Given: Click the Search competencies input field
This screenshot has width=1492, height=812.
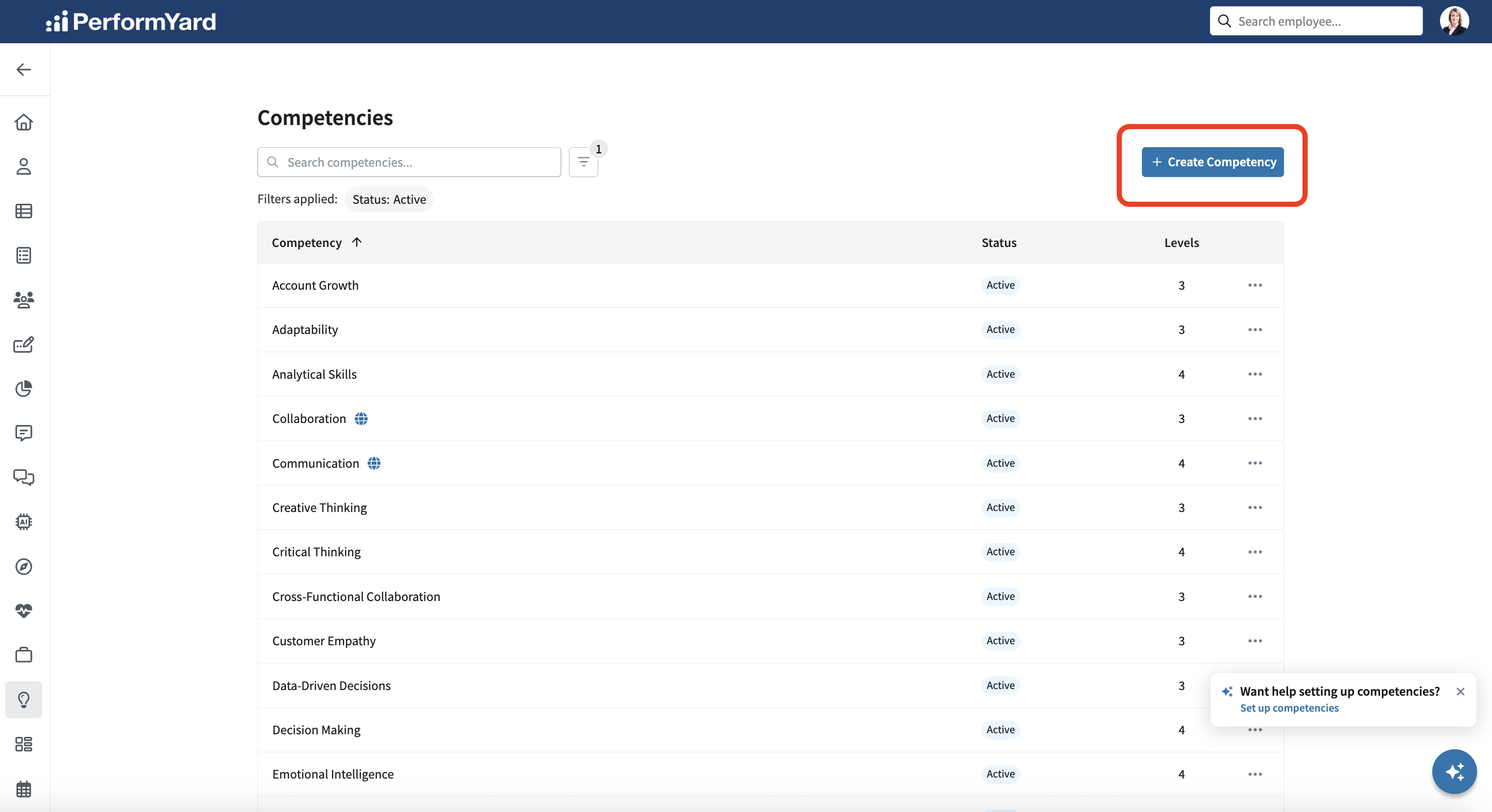Looking at the screenshot, I should [x=409, y=162].
